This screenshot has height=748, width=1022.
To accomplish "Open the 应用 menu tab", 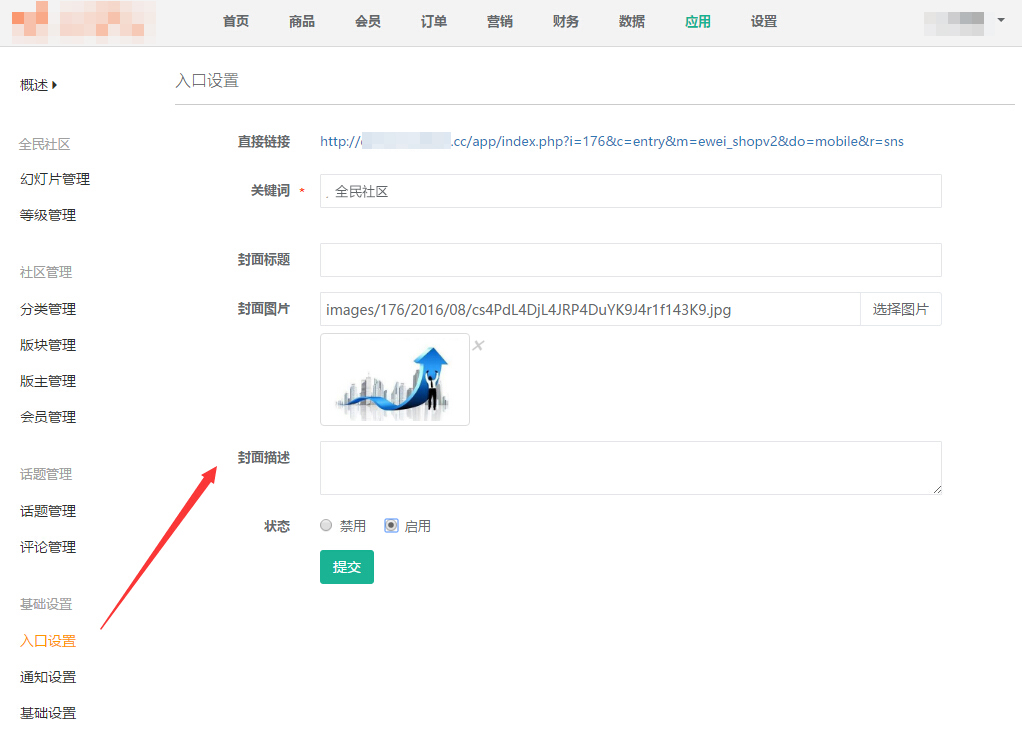I will (x=698, y=22).
